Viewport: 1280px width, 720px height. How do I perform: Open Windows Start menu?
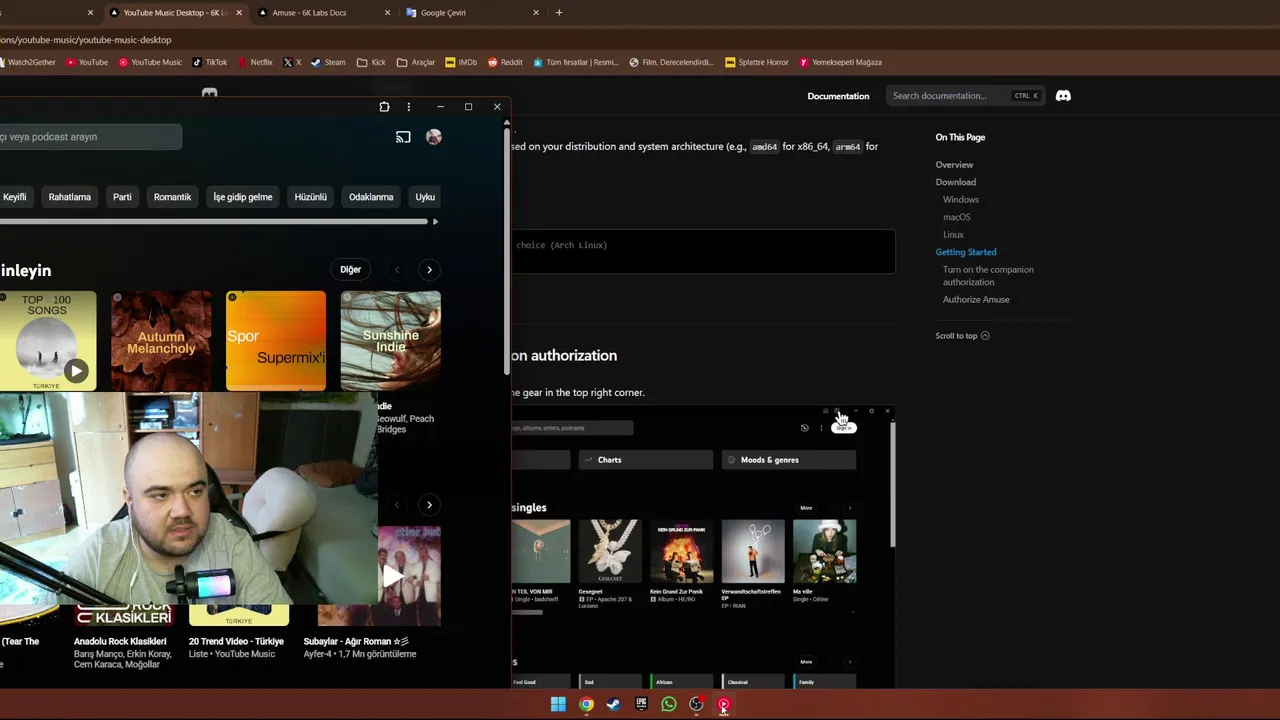click(558, 704)
